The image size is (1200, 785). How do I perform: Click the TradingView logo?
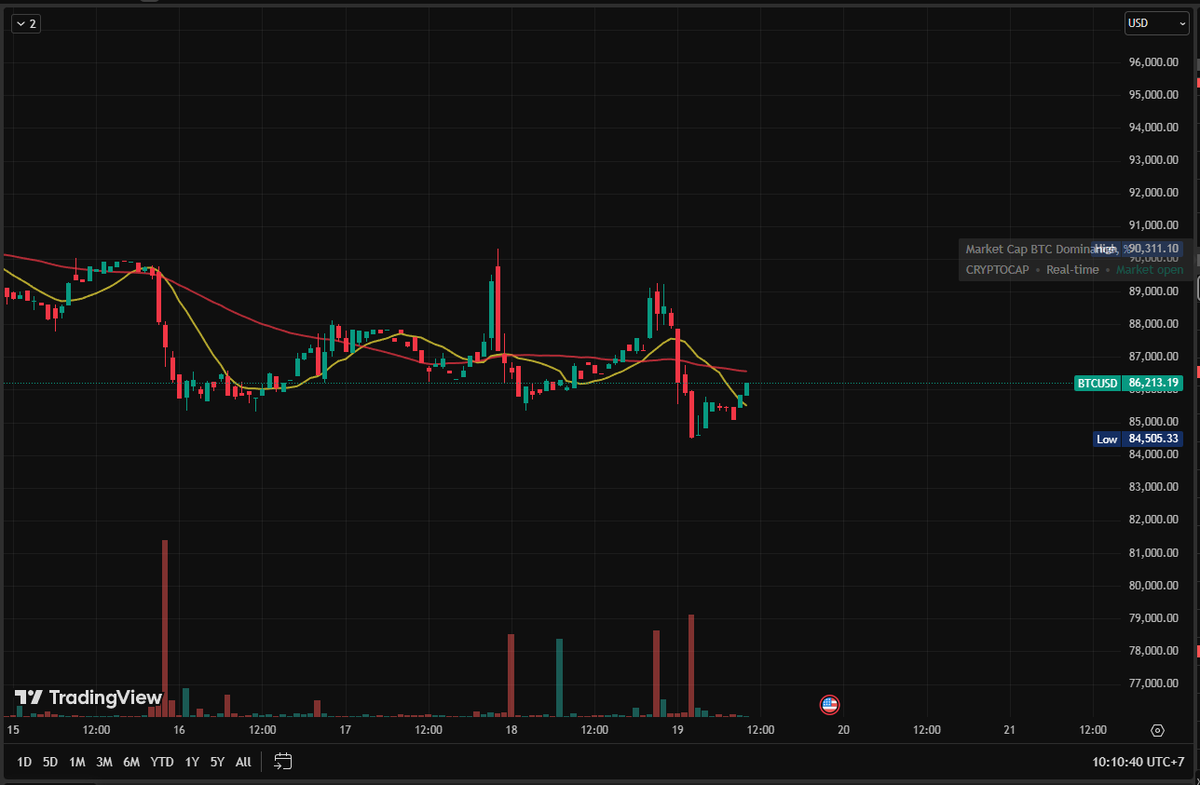click(88, 697)
